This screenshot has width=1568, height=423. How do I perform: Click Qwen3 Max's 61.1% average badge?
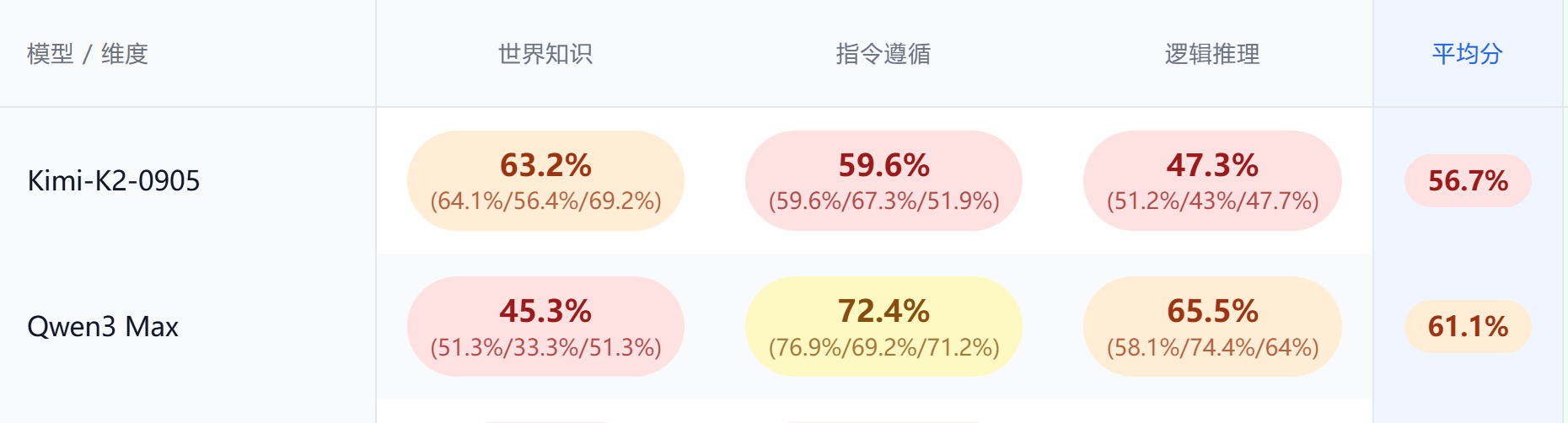tap(1468, 326)
